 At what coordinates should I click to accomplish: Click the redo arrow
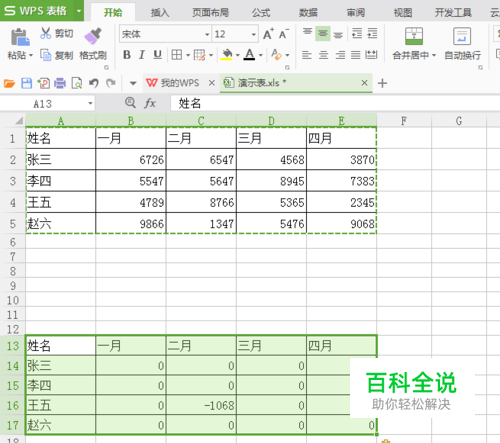tap(111, 83)
